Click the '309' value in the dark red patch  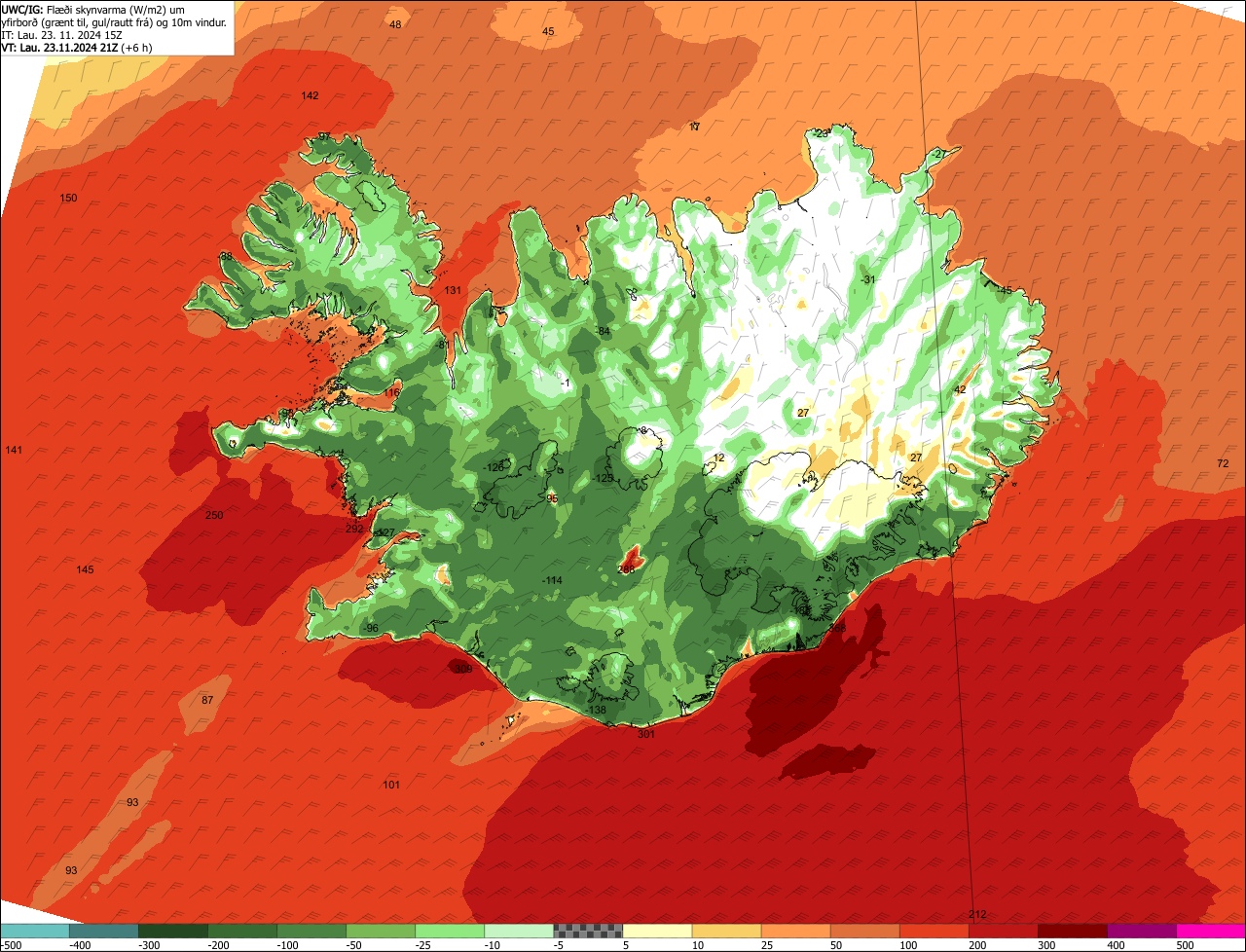point(463,669)
